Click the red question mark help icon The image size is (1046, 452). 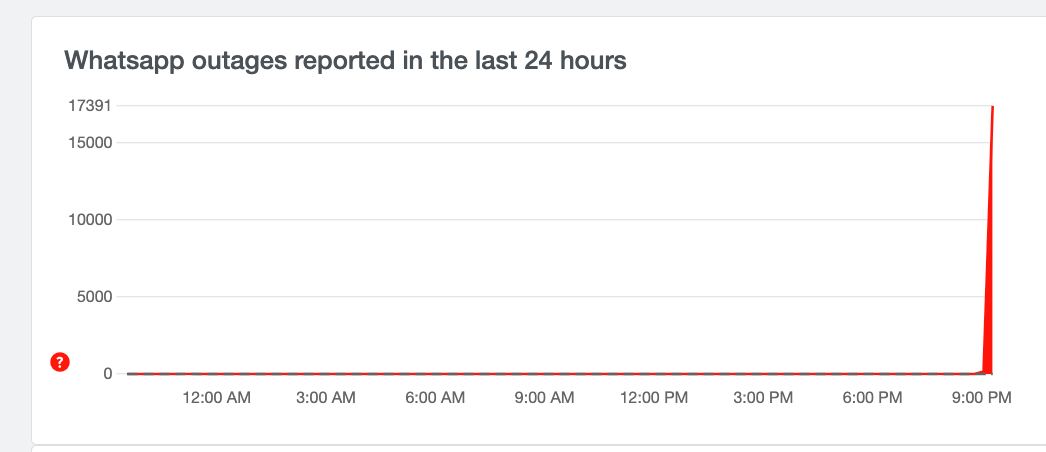click(59, 363)
